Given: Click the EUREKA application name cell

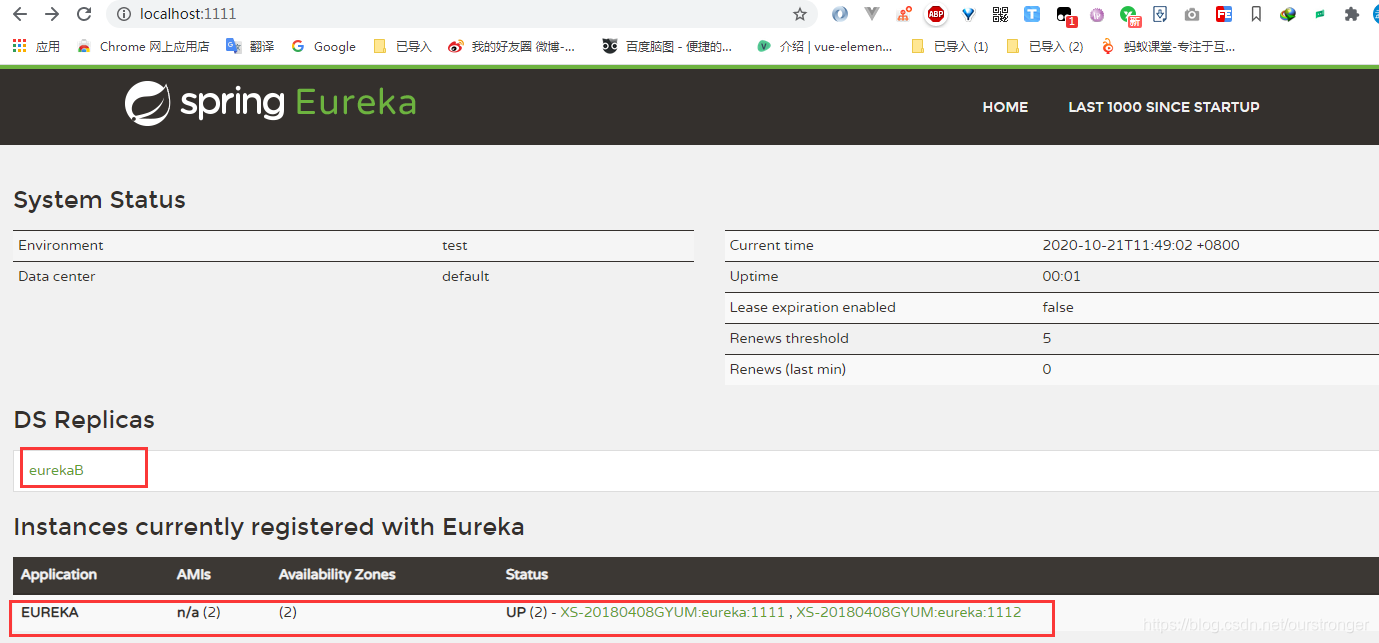Looking at the screenshot, I should pyautogui.click(x=50, y=612).
